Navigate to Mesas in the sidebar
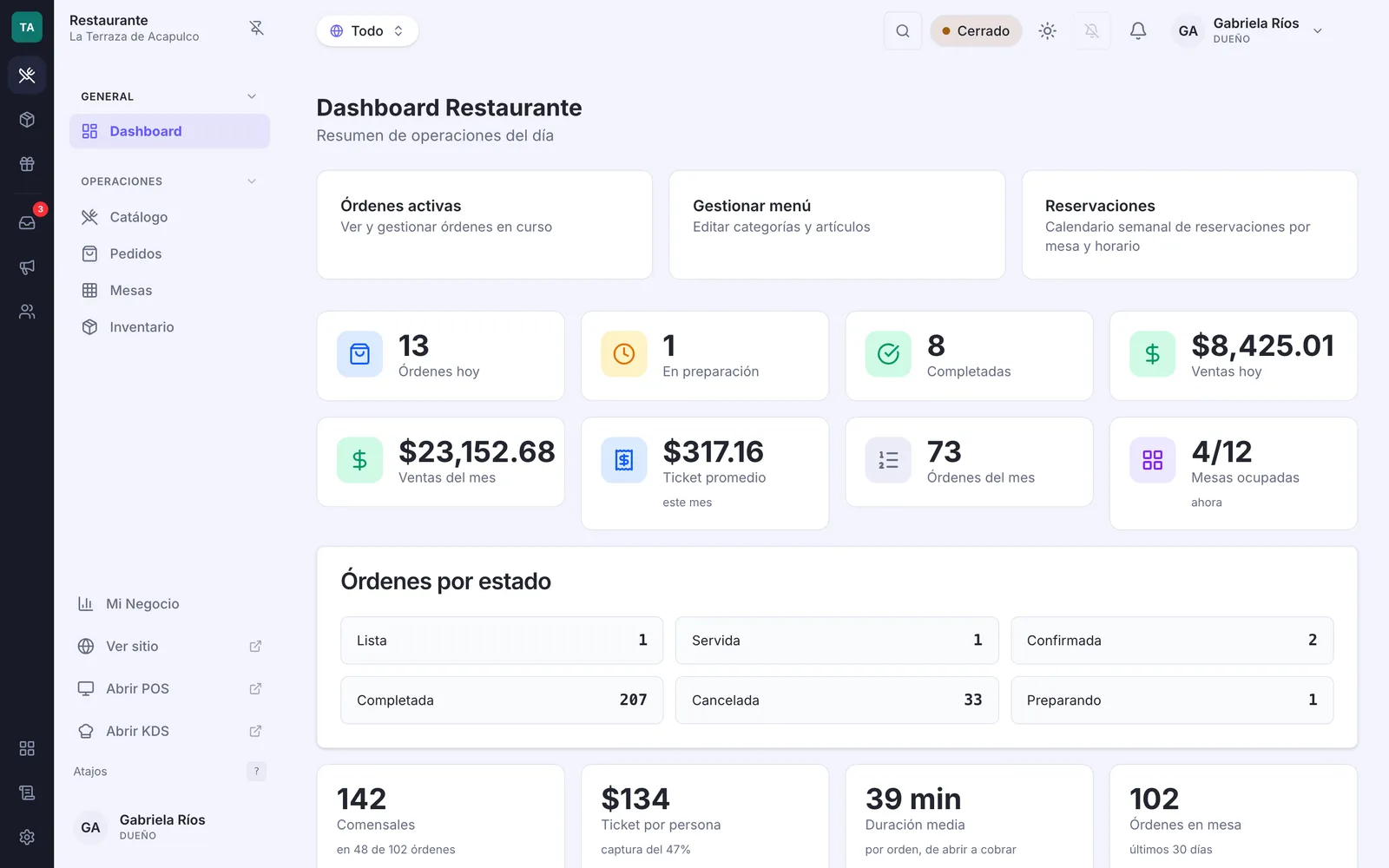This screenshot has width=1389, height=868. coord(169,290)
